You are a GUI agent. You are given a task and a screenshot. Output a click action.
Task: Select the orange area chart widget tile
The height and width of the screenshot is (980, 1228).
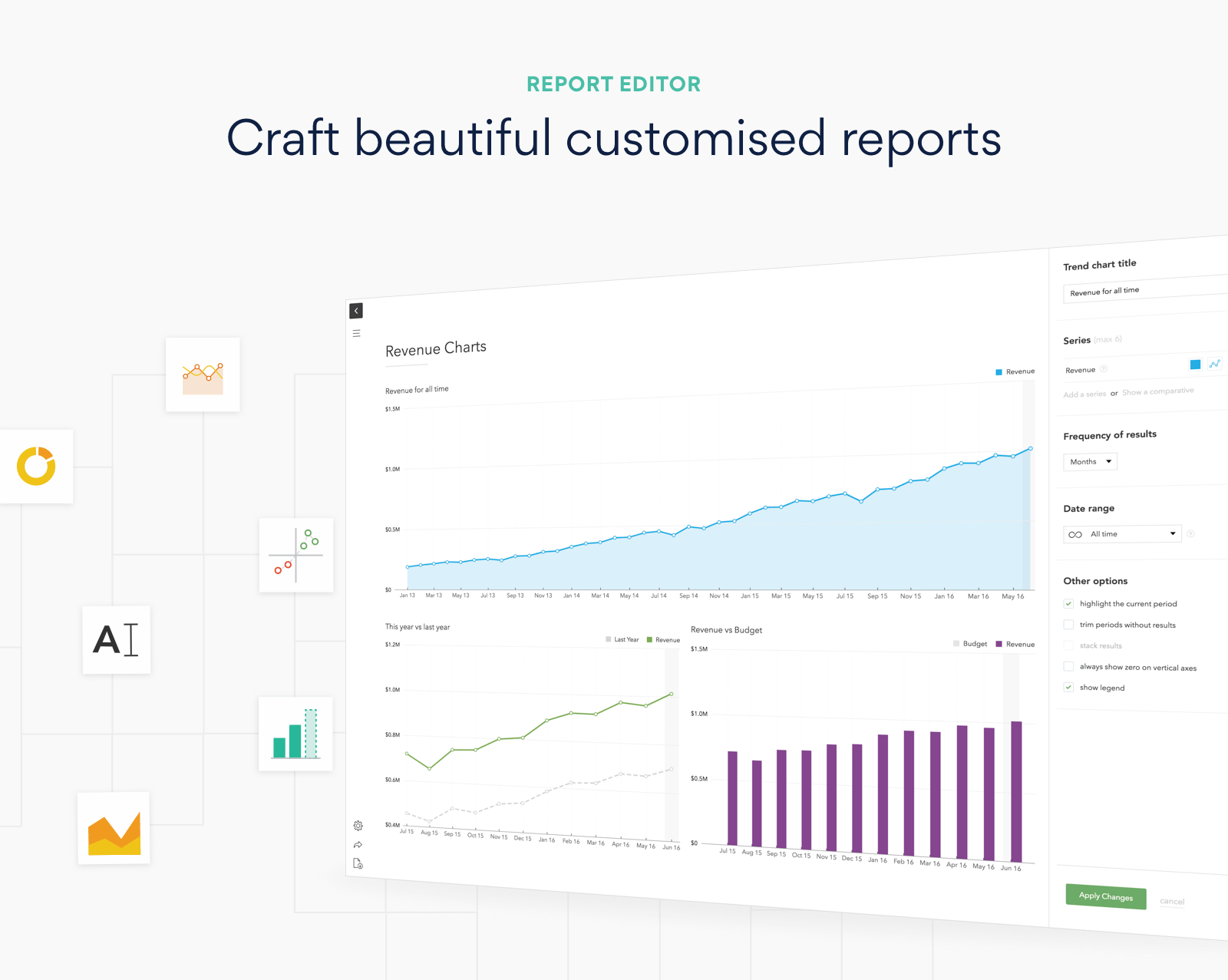pos(114,828)
